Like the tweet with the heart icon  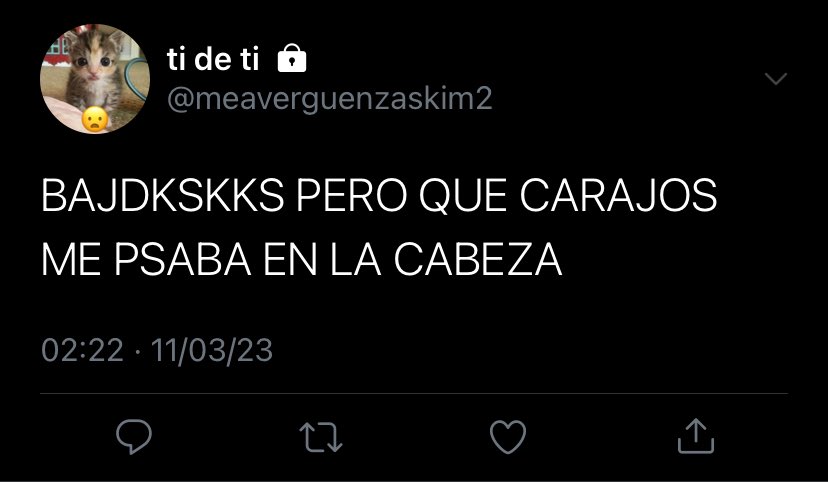pyautogui.click(x=508, y=437)
